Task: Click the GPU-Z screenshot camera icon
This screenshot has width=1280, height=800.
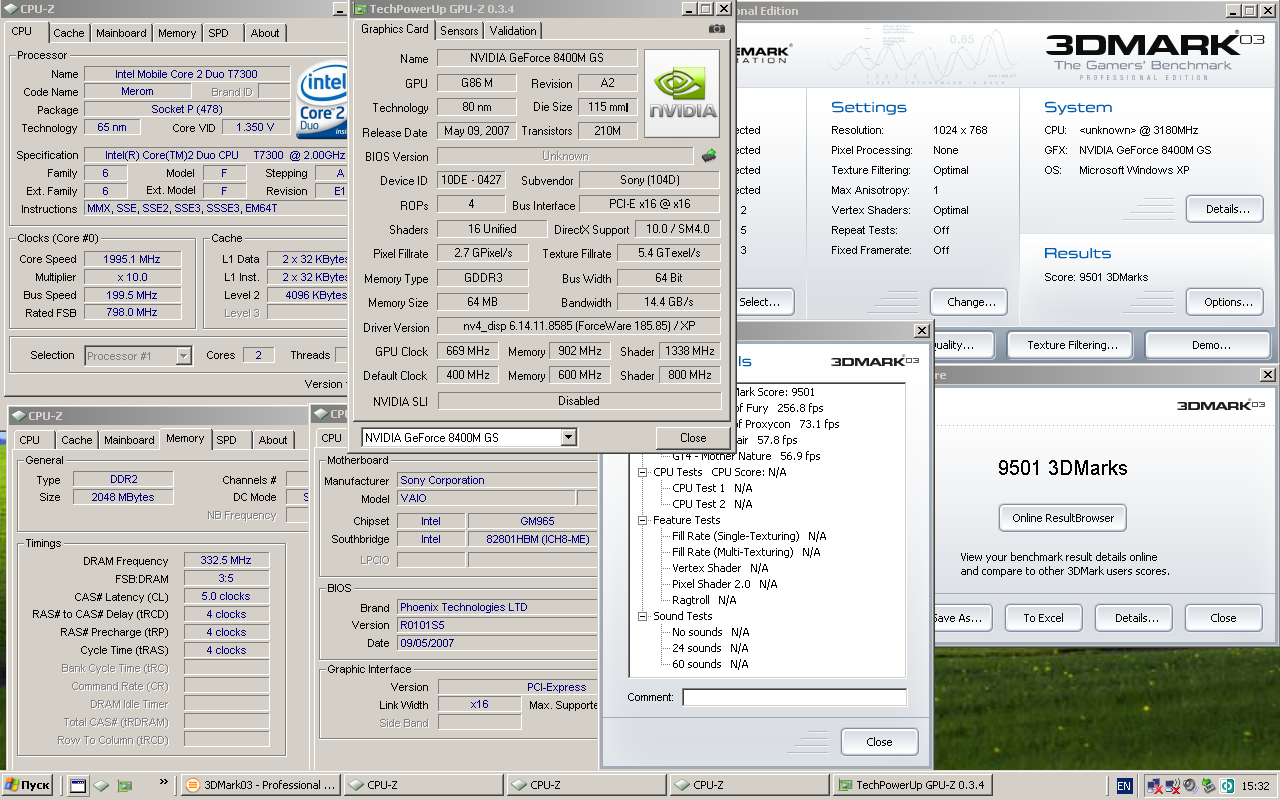Action: [x=716, y=29]
